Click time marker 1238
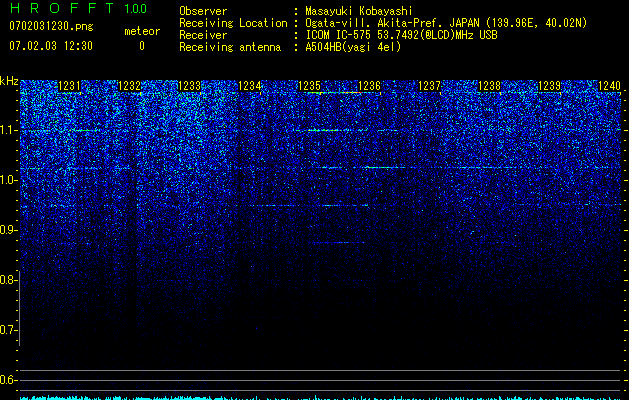 pos(490,86)
